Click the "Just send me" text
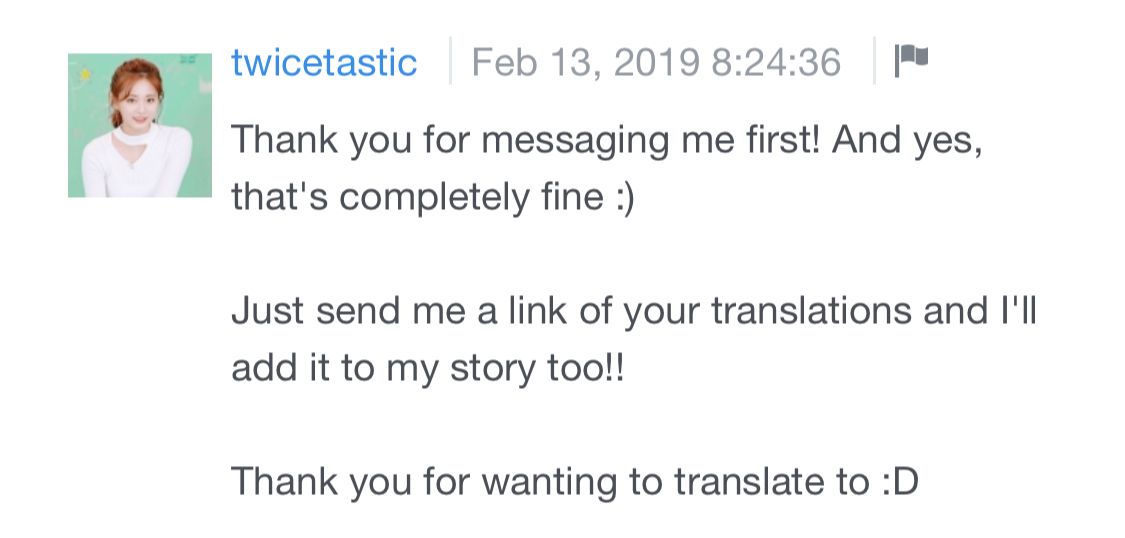1125x538 pixels. click(345, 312)
